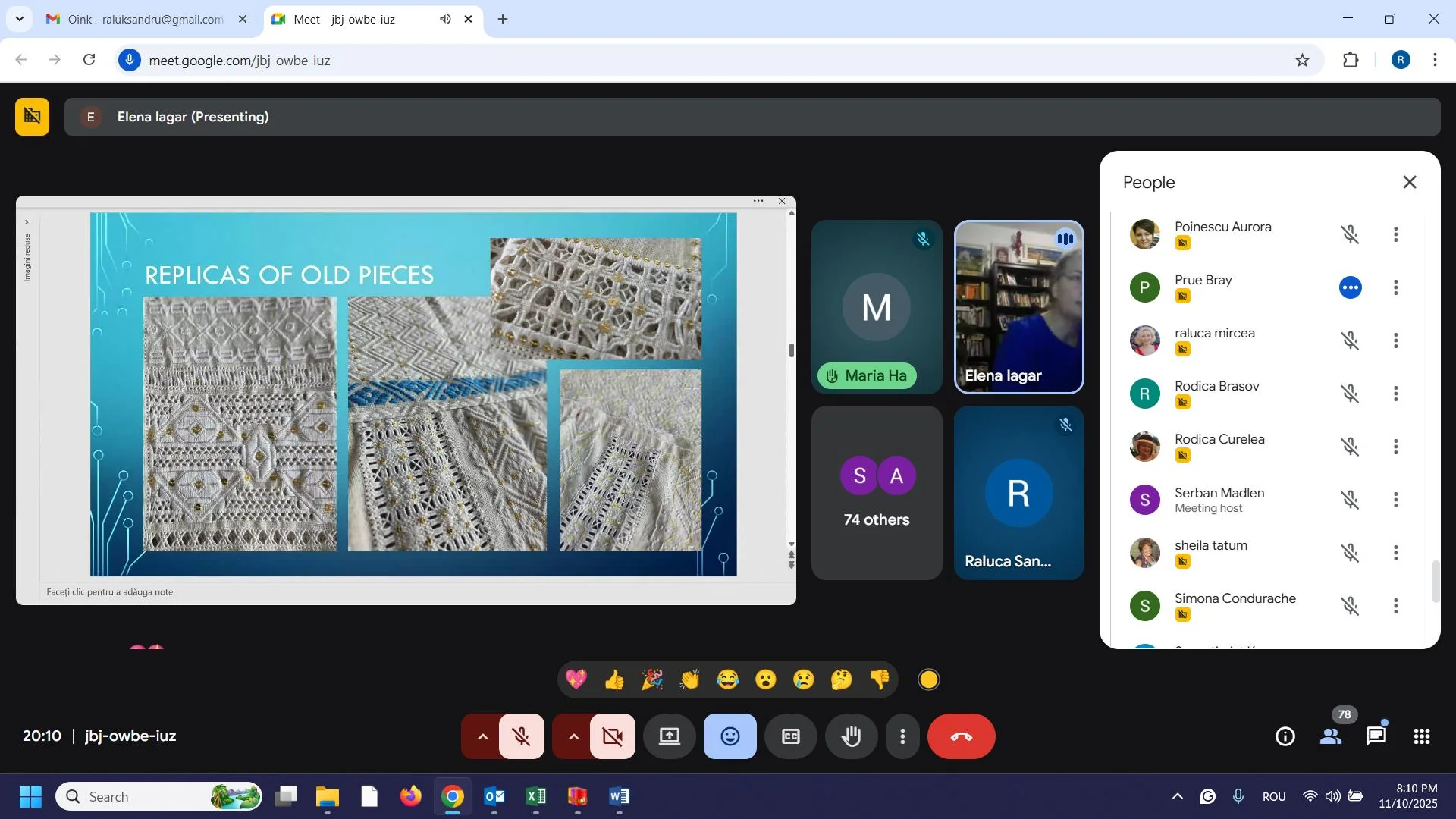Expand video settings arrow beside camera

573,736
